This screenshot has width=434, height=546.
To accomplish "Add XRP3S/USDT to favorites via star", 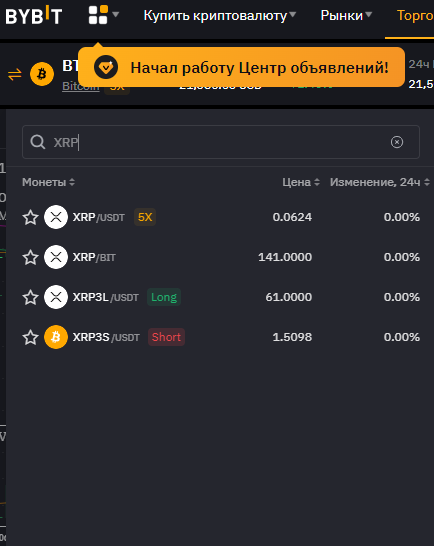I will [x=30, y=337].
